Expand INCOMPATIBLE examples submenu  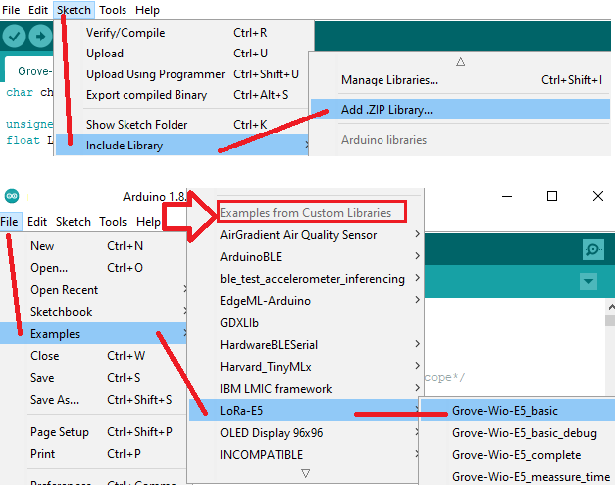304,455
